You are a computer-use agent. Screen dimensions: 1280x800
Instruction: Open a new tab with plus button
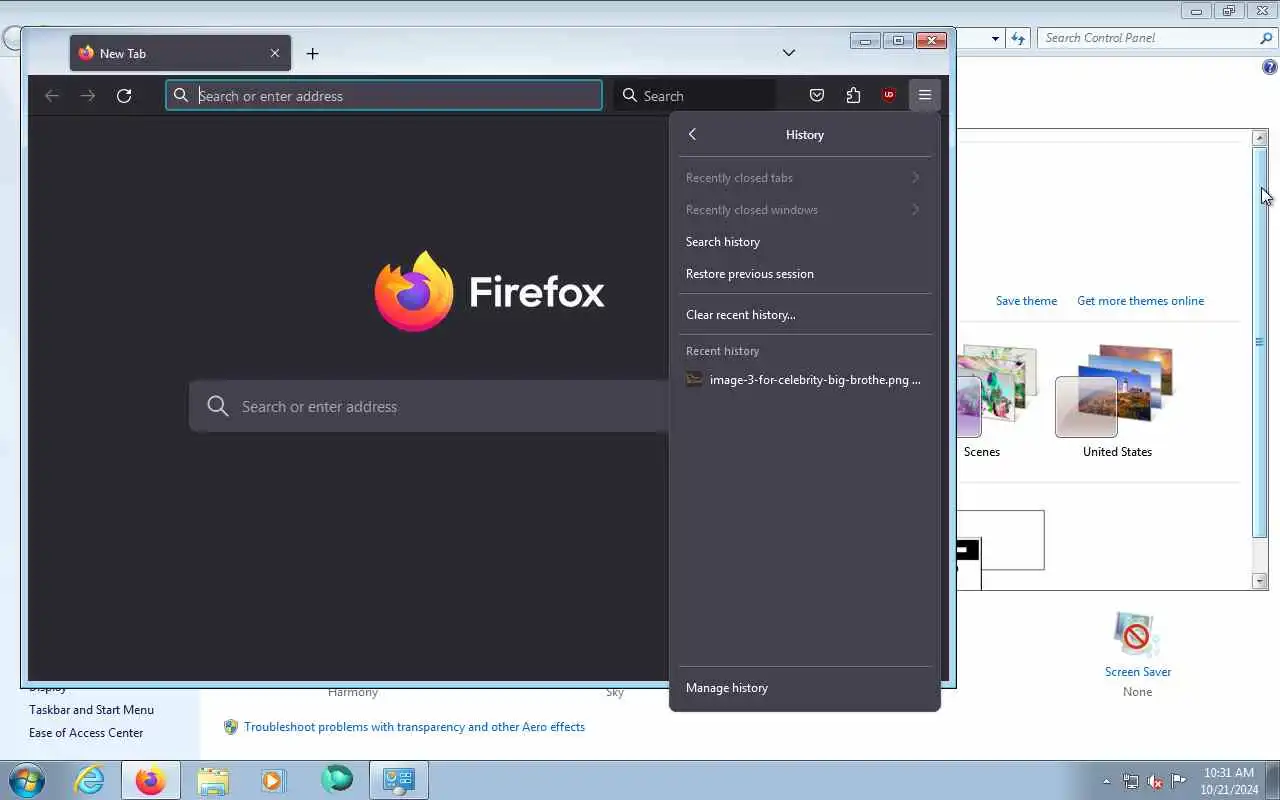[312, 53]
